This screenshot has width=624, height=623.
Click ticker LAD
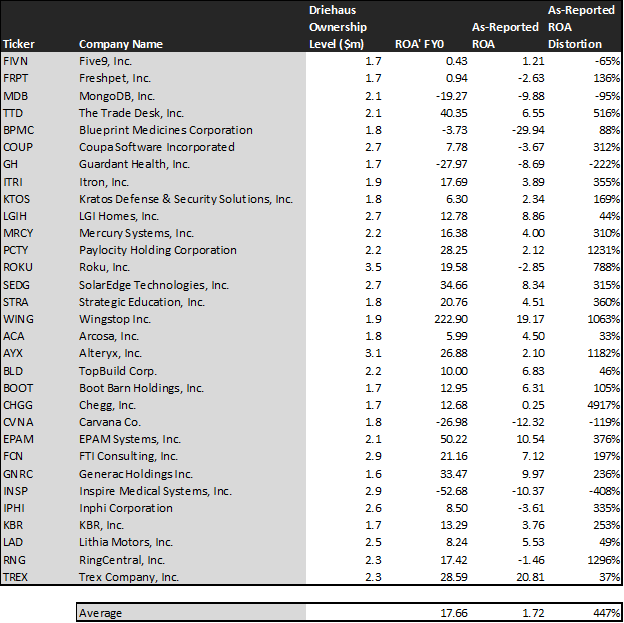coord(13,542)
